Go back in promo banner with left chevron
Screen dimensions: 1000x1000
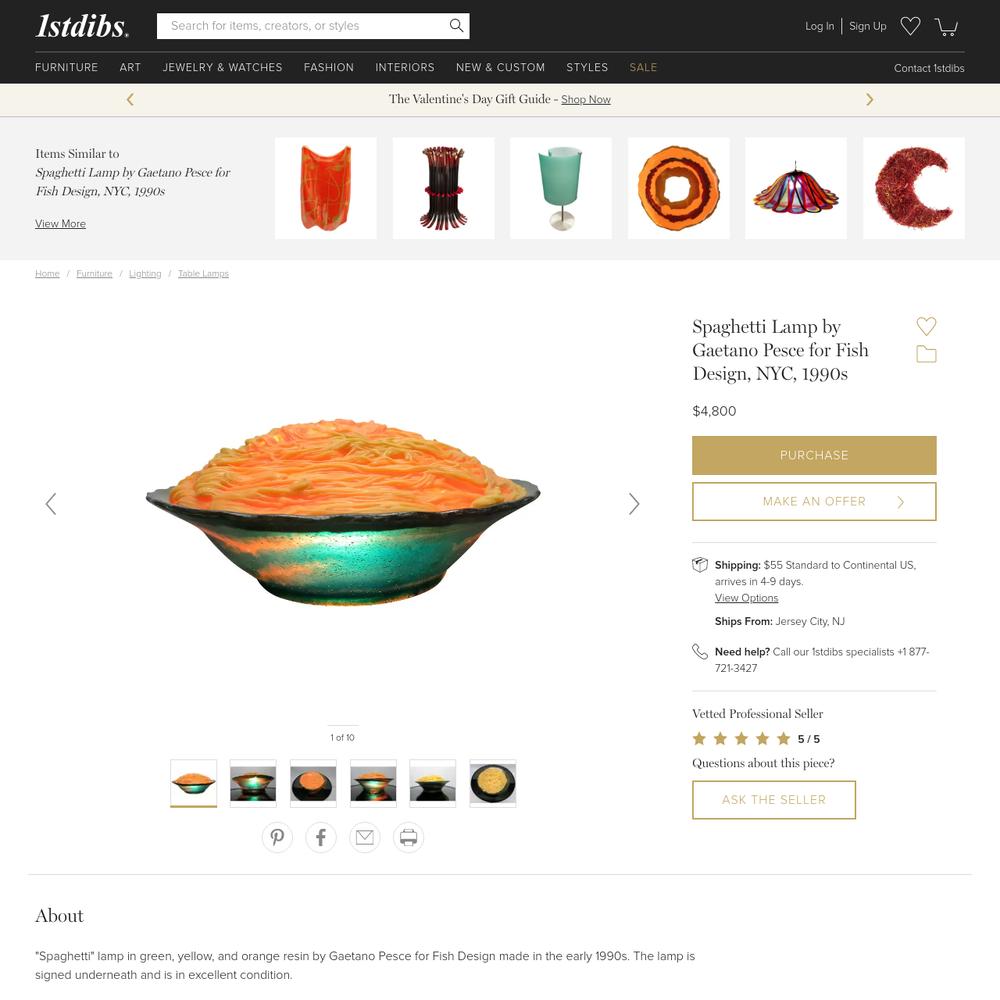pos(130,99)
